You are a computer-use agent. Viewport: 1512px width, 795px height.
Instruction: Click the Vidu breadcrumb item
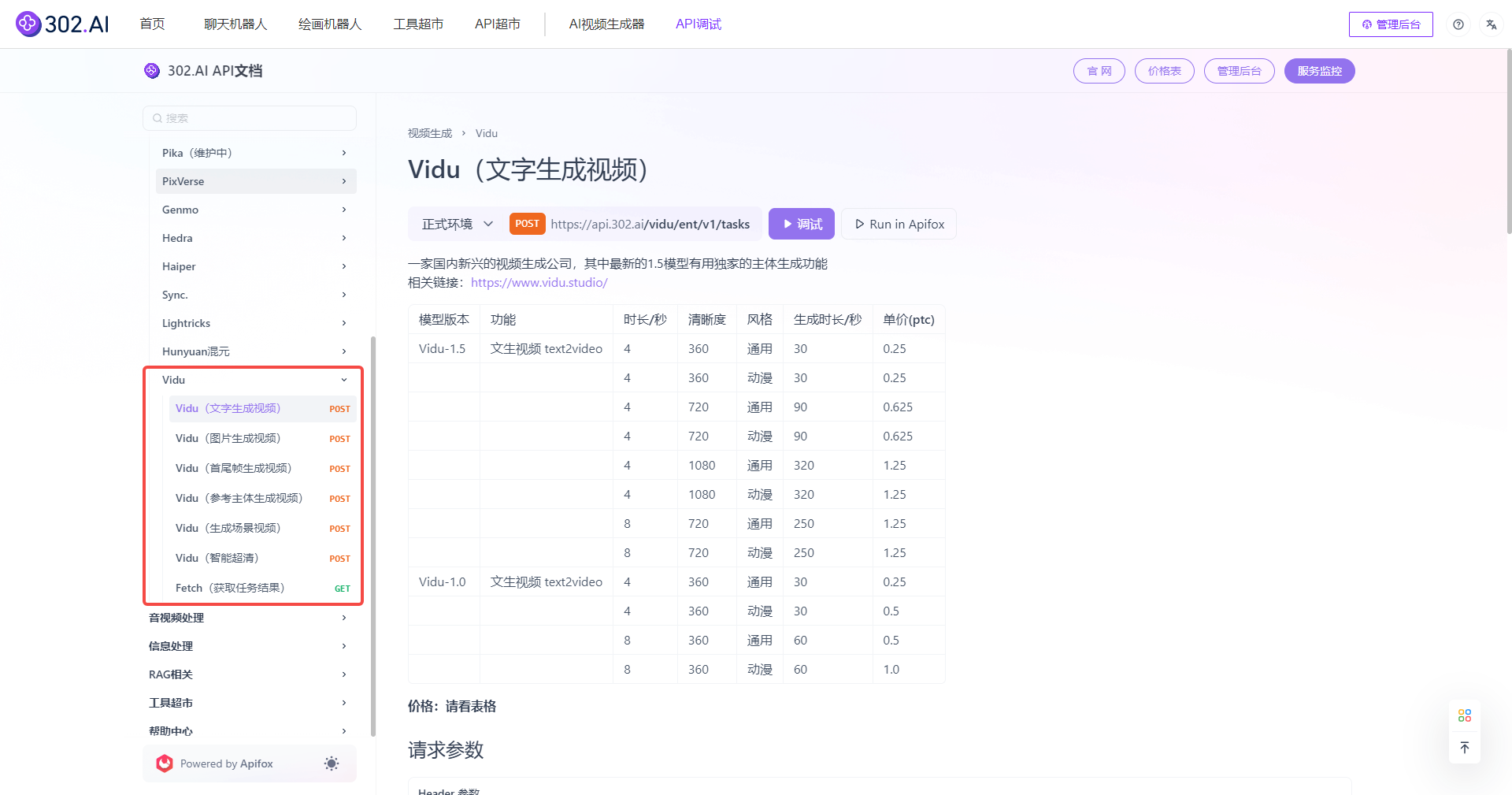(x=487, y=133)
